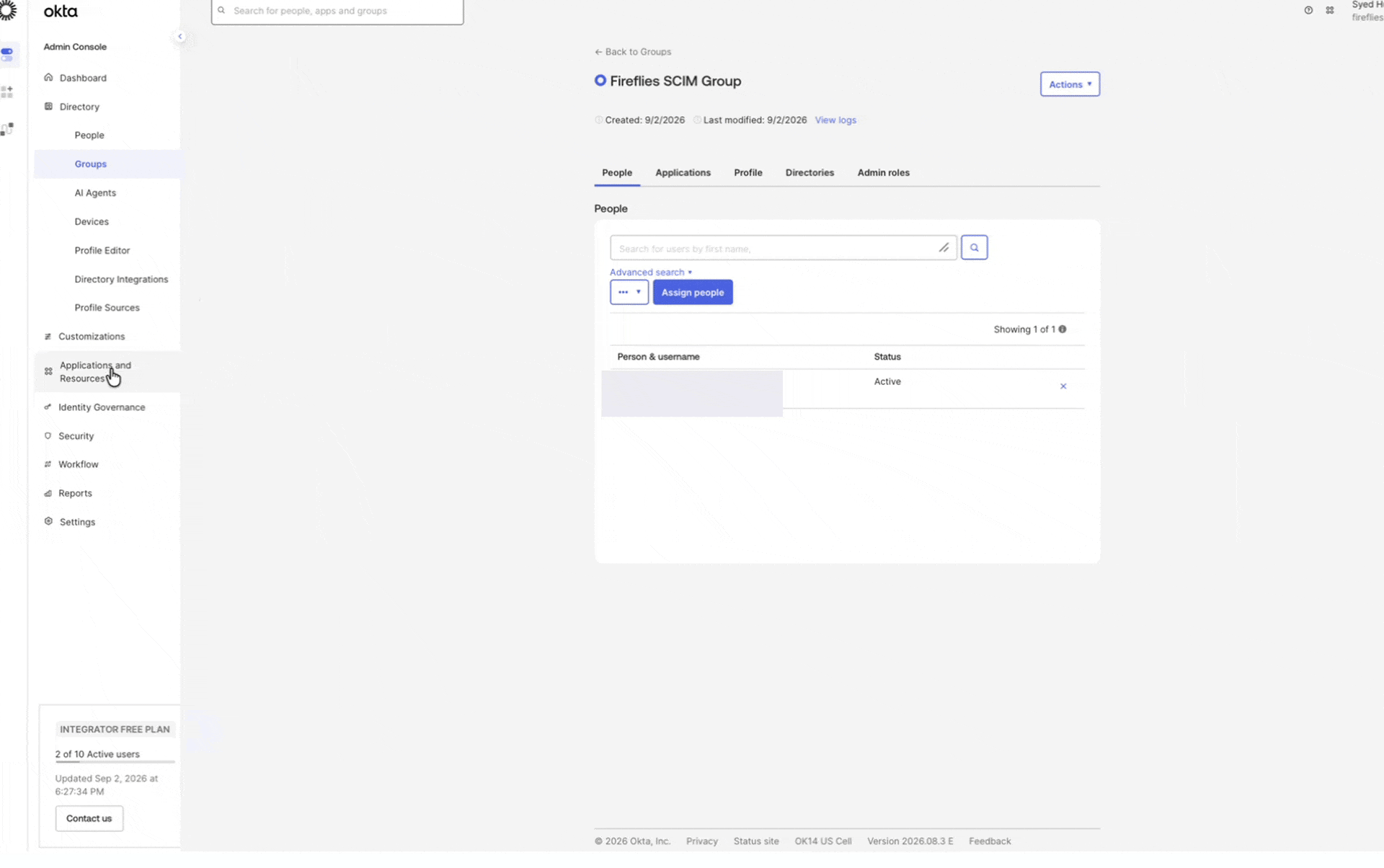The image size is (1384, 868).
Task: Collapse the Directory menu section
Action: [79, 107]
